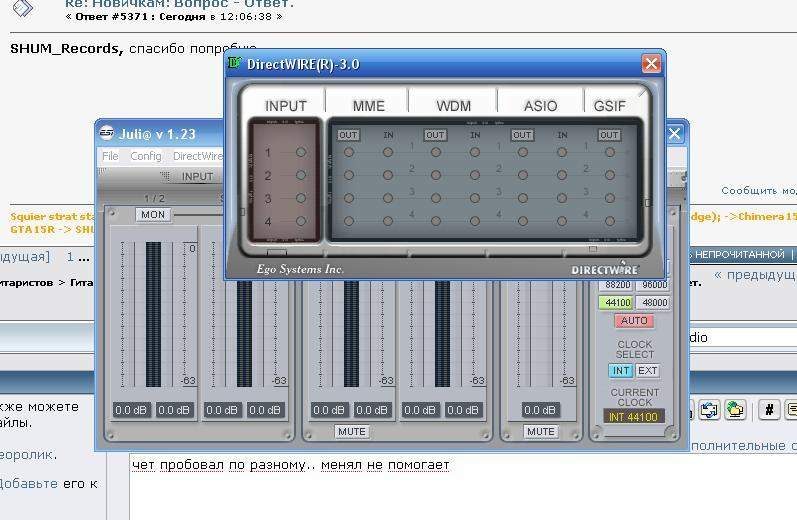Click the hash symbol editor toolbar icon
This screenshot has width=797, height=520.
click(x=769, y=409)
